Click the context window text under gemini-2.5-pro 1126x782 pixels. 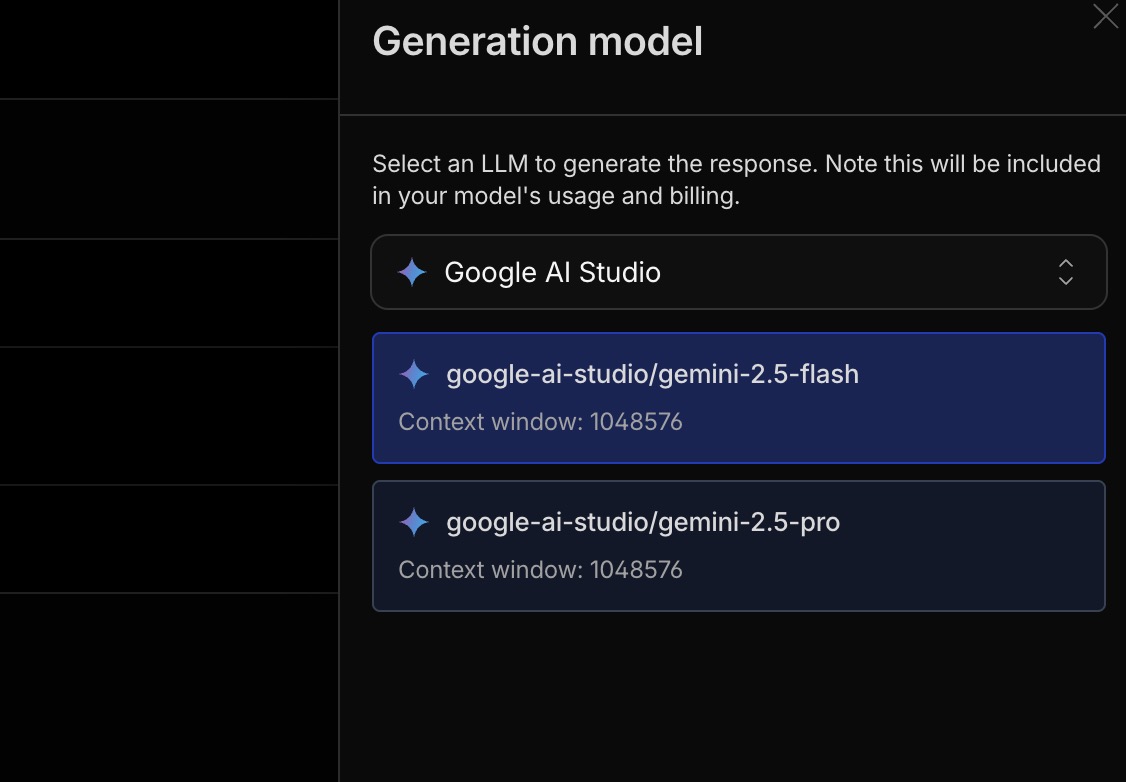(541, 569)
